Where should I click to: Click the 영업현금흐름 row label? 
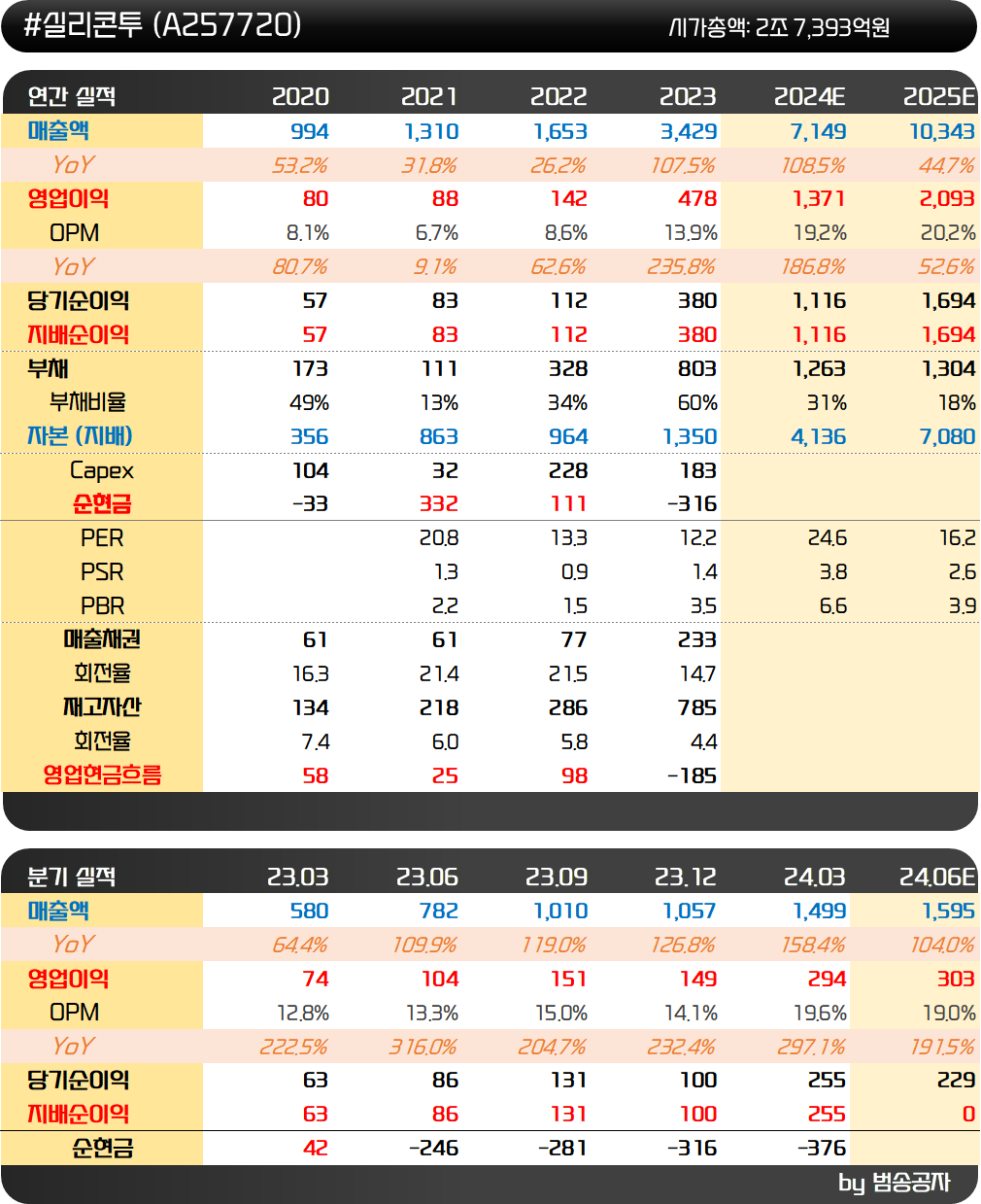[102, 774]
